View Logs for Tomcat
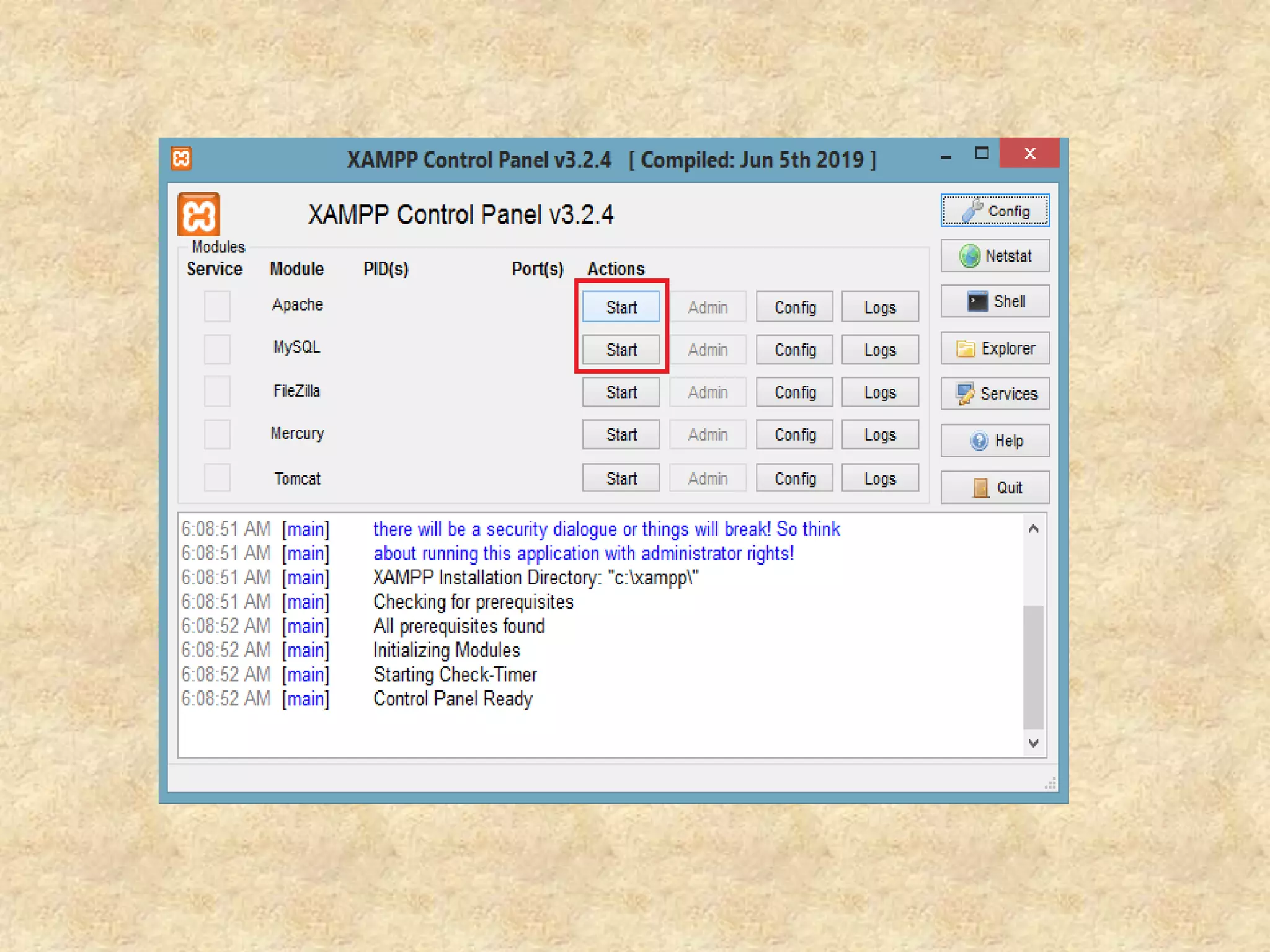1270x952 pixels. coord(880,478)
